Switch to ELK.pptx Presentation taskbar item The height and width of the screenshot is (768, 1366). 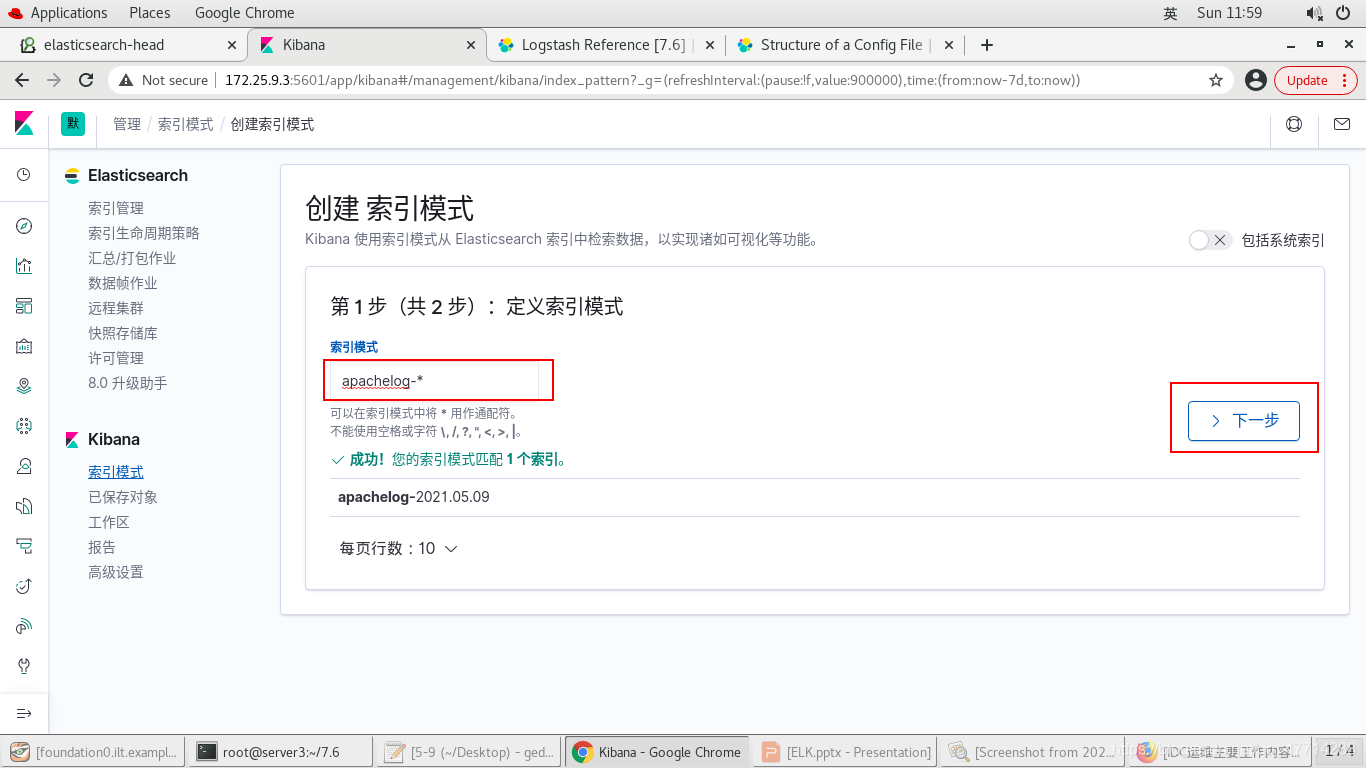(x=846, y=752)
